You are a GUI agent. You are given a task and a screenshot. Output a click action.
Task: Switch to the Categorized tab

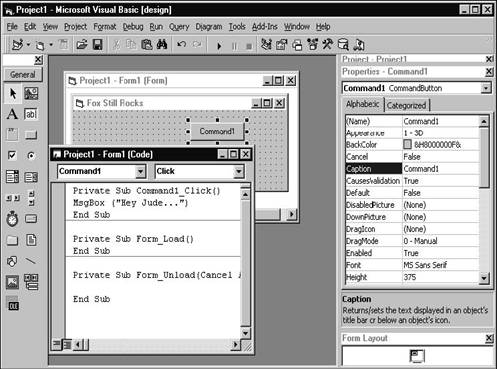(407, 105)
